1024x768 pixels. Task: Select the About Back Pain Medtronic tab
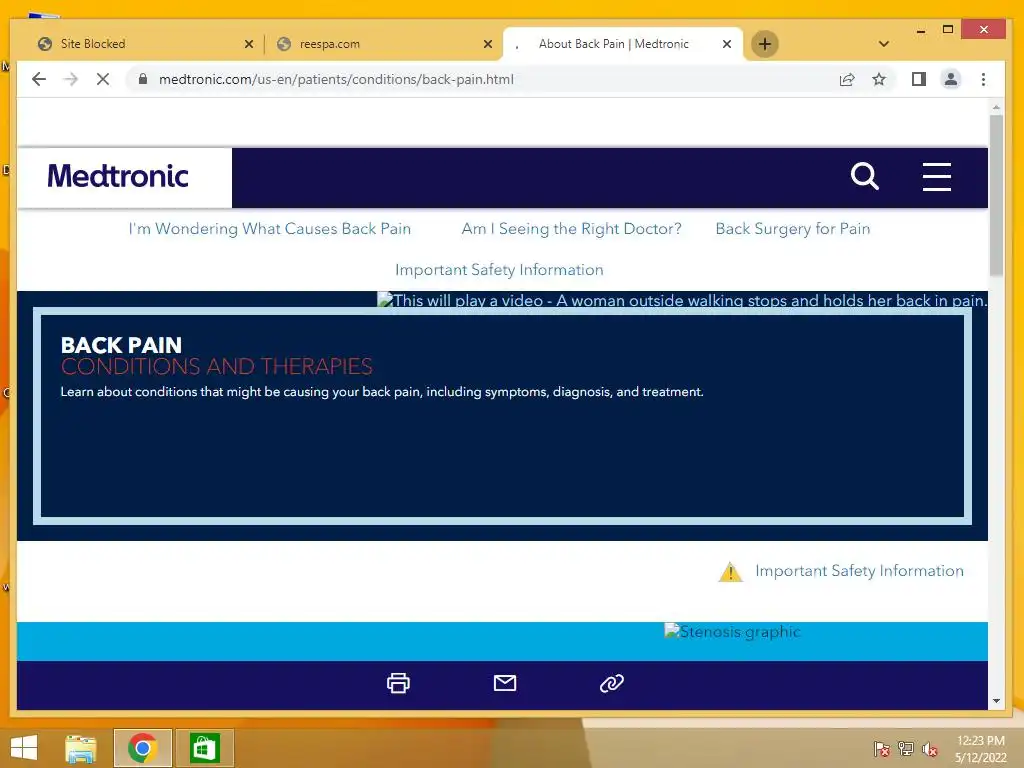[x=623, y=44]
